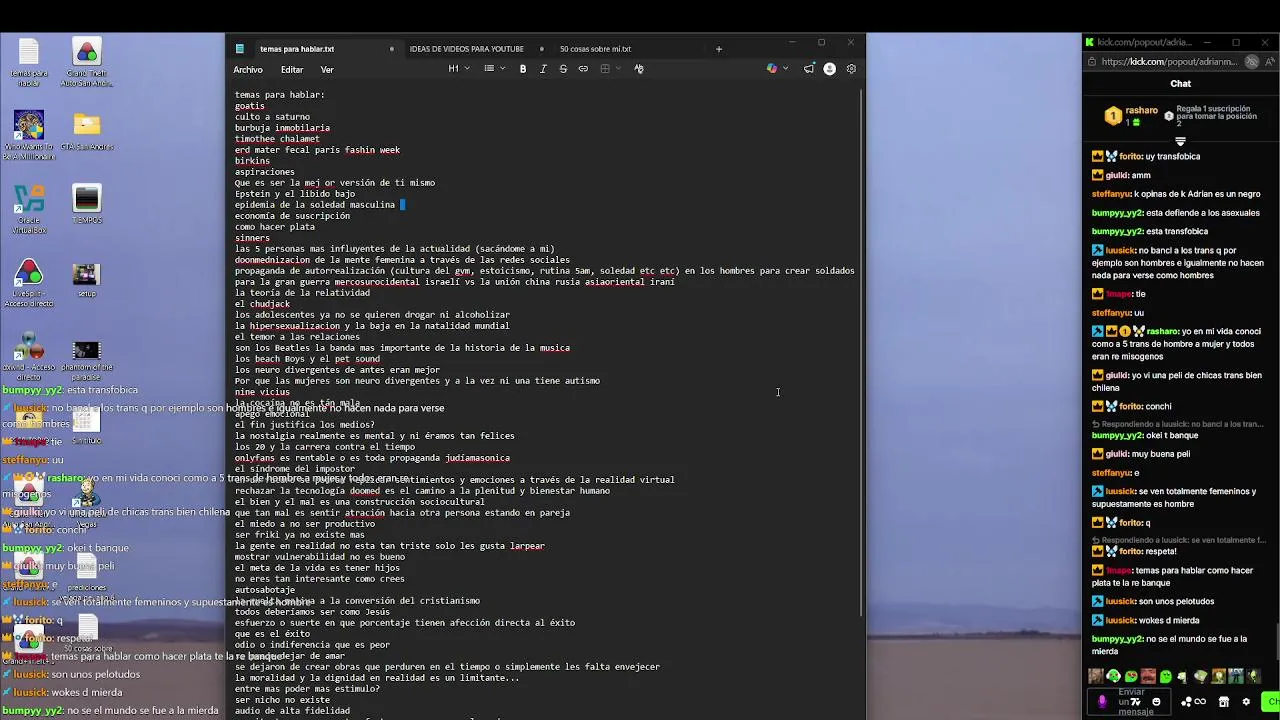
Task: Click the tracking prevention icon in Kick address bar
Action: (1251, 62)
